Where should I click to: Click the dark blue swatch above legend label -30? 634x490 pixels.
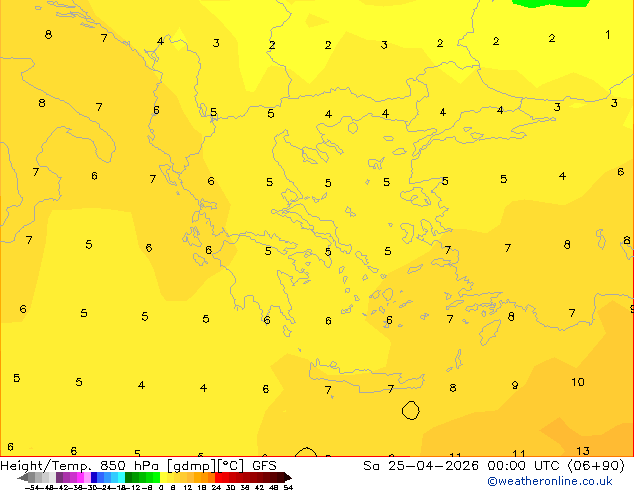(x=94, y=477)
